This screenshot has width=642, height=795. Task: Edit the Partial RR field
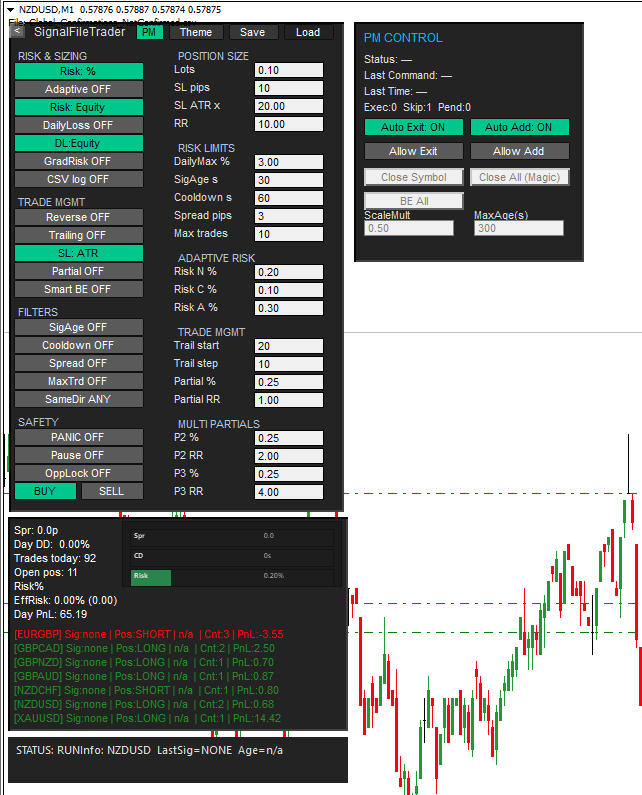pos(289,401)
